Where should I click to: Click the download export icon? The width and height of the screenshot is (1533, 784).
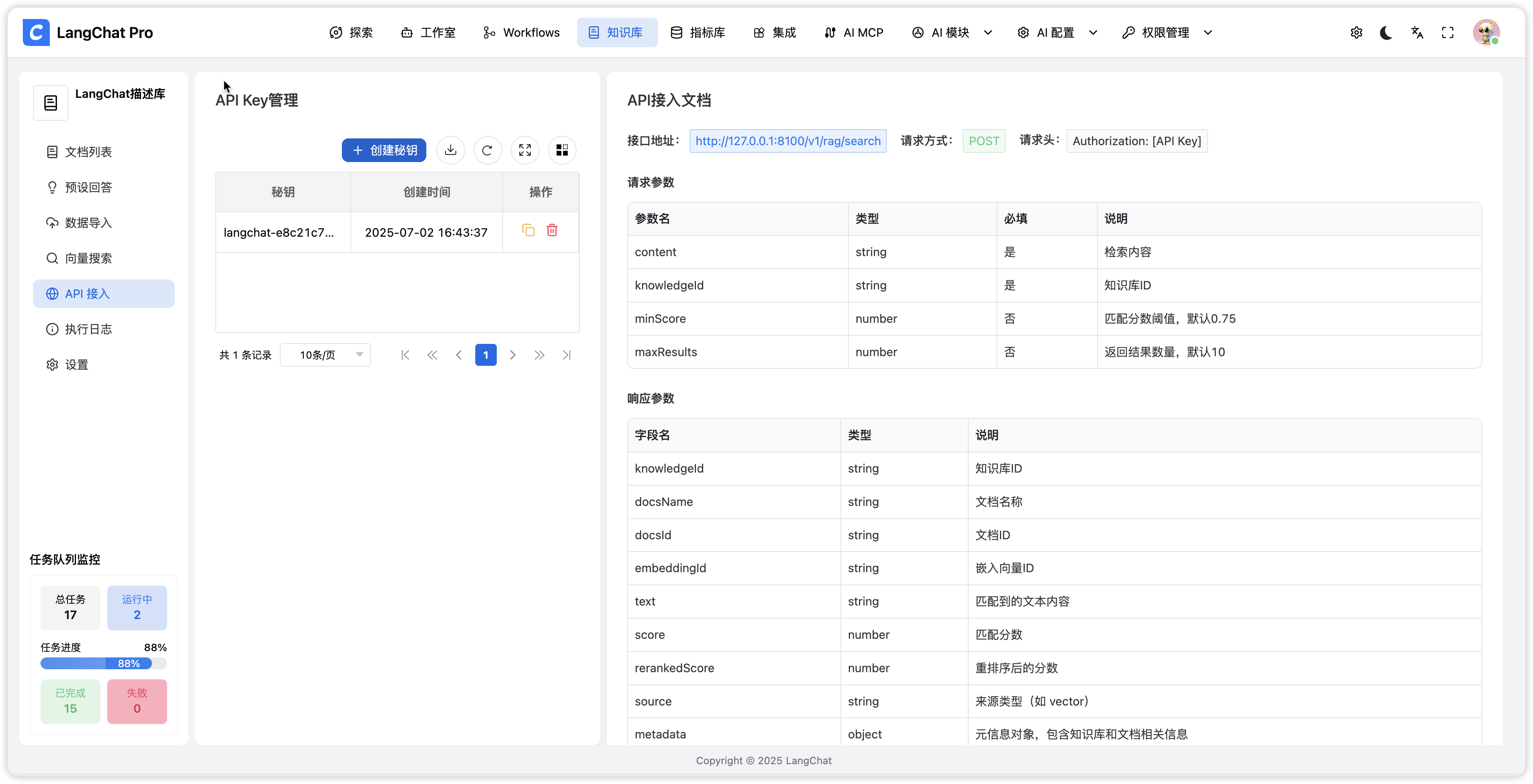pyautogui.click(x=450, y=150)
